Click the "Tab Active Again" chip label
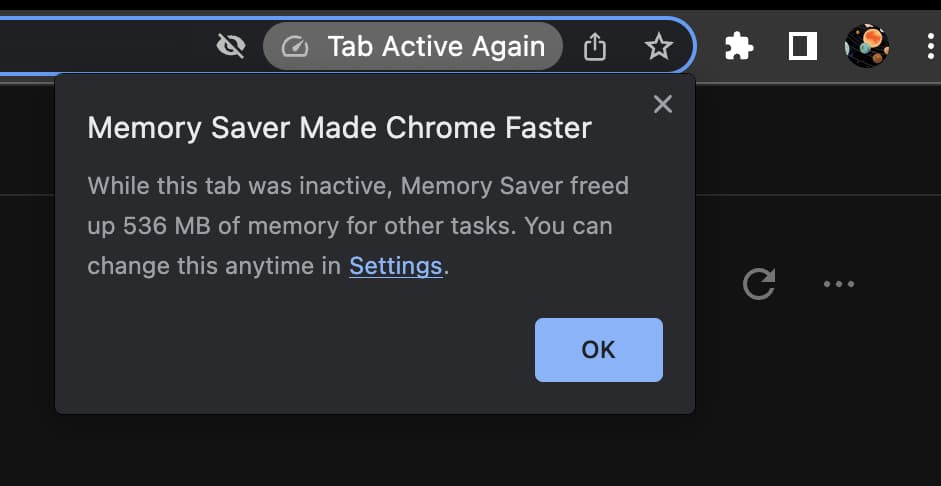Viewport: 941px width, 486px height. point(436,47)
